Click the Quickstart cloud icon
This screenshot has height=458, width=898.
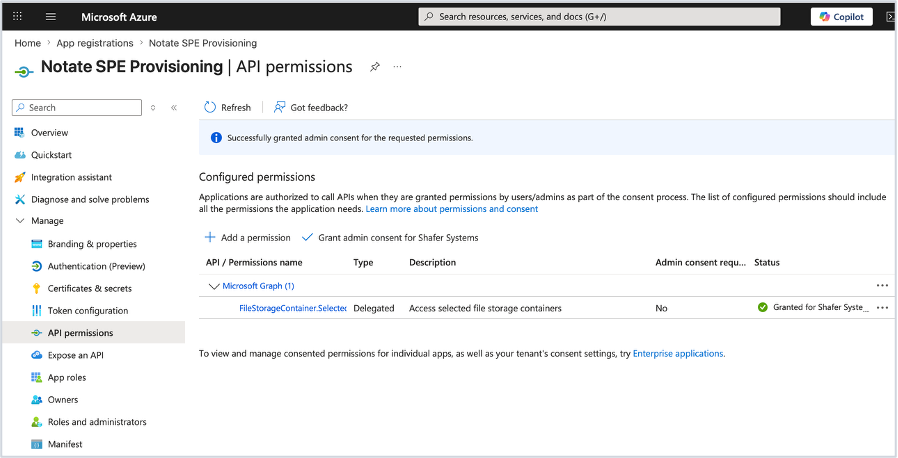point(19,155)
